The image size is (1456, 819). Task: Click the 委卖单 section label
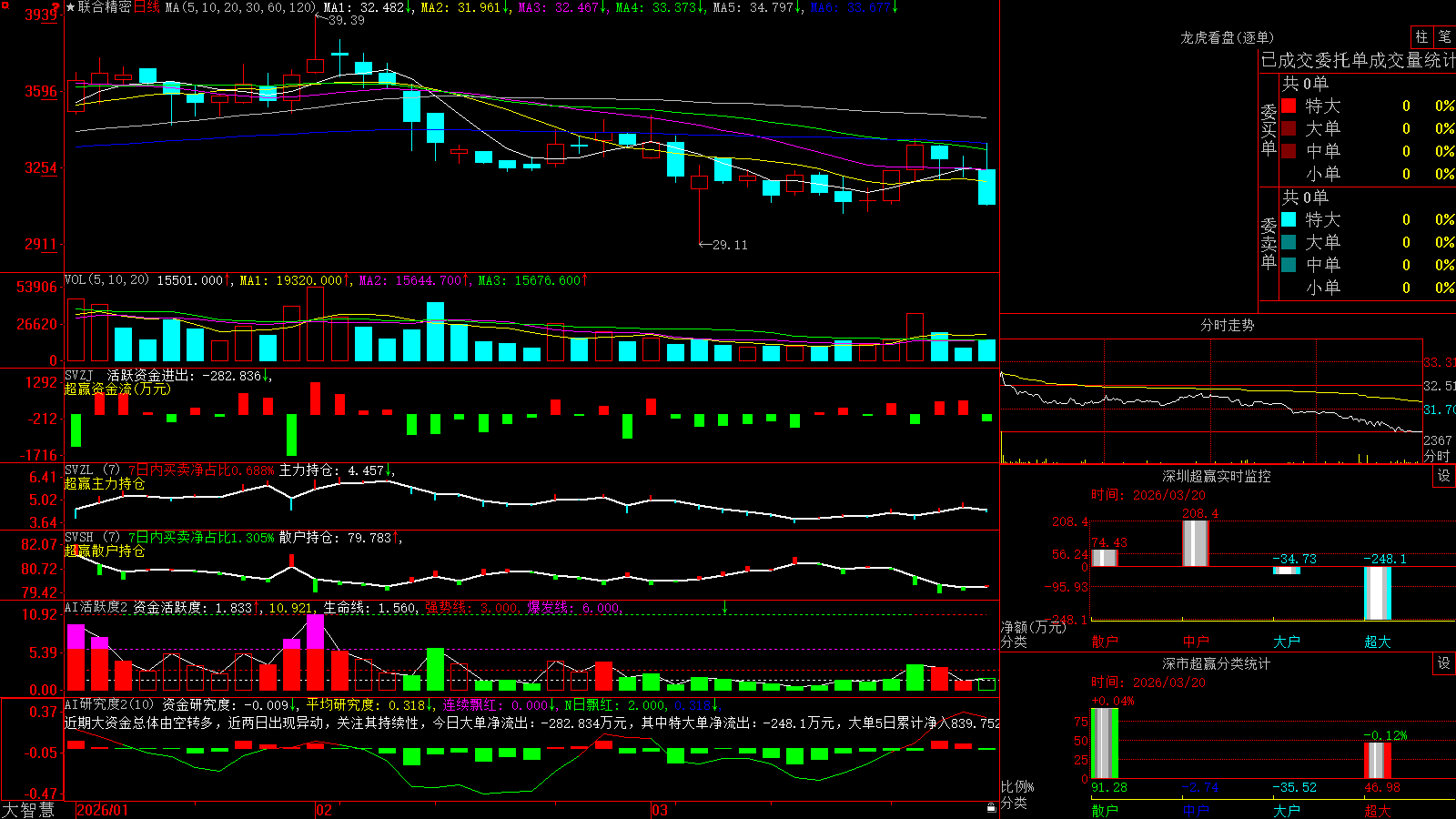[x=1269, y=243]
